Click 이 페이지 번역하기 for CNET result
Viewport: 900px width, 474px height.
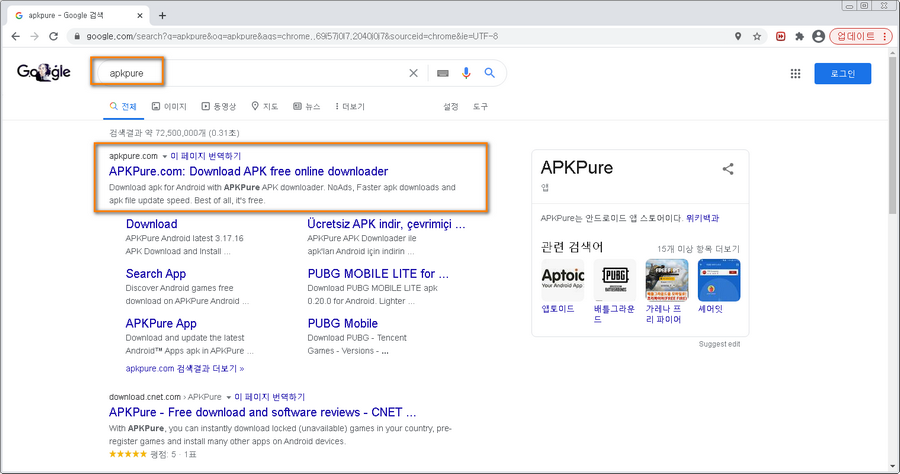pyautogui.click(x=270, y=397)
